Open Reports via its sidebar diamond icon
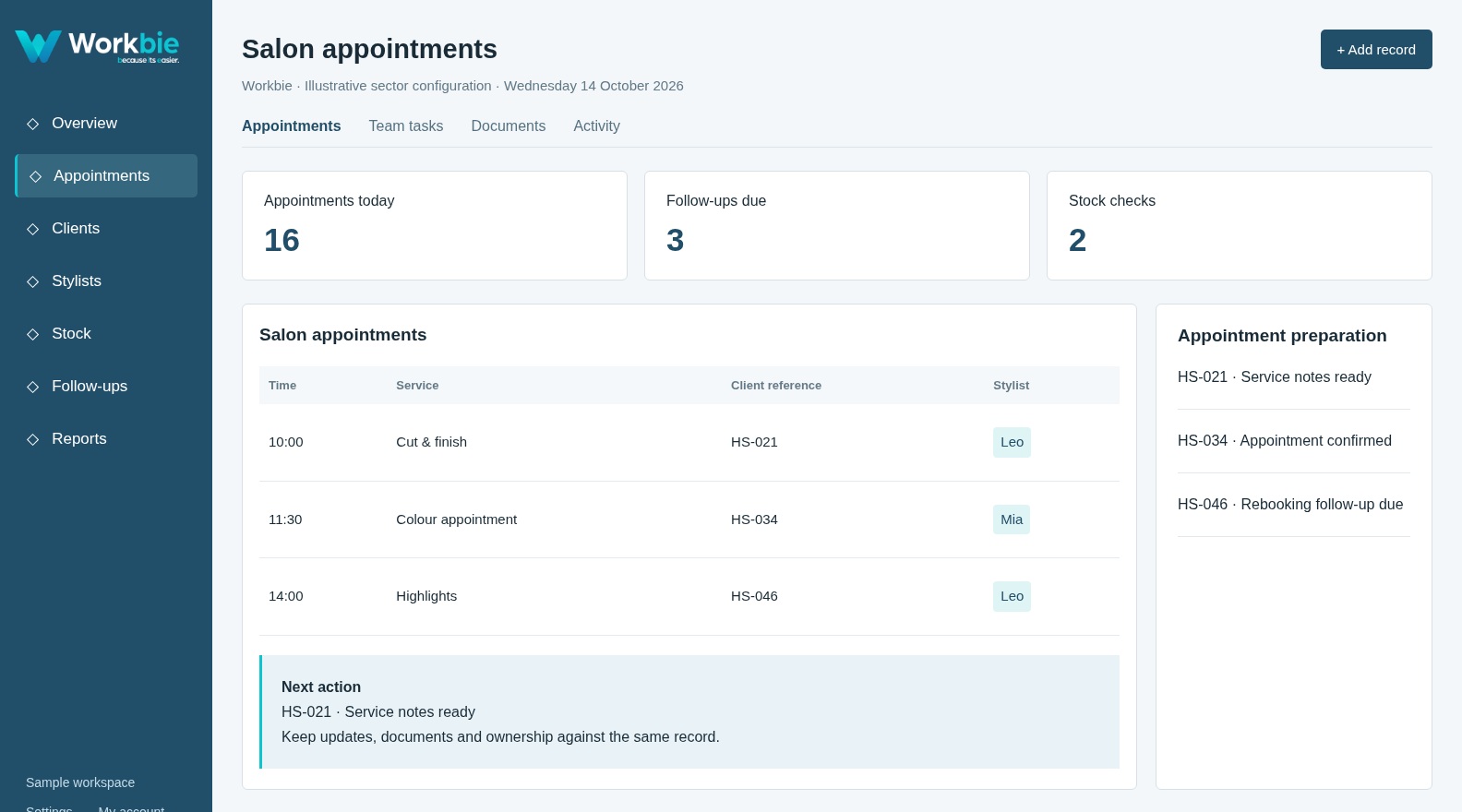This screenshot has width=1462, height=812. tap(33, 439)
